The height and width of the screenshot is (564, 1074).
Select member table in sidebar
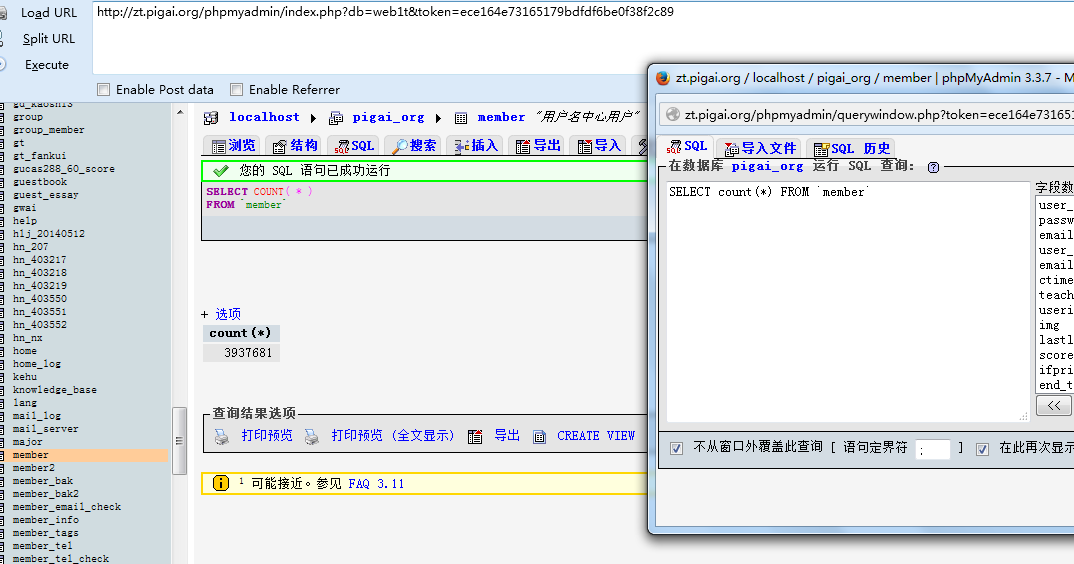point(31,455)
